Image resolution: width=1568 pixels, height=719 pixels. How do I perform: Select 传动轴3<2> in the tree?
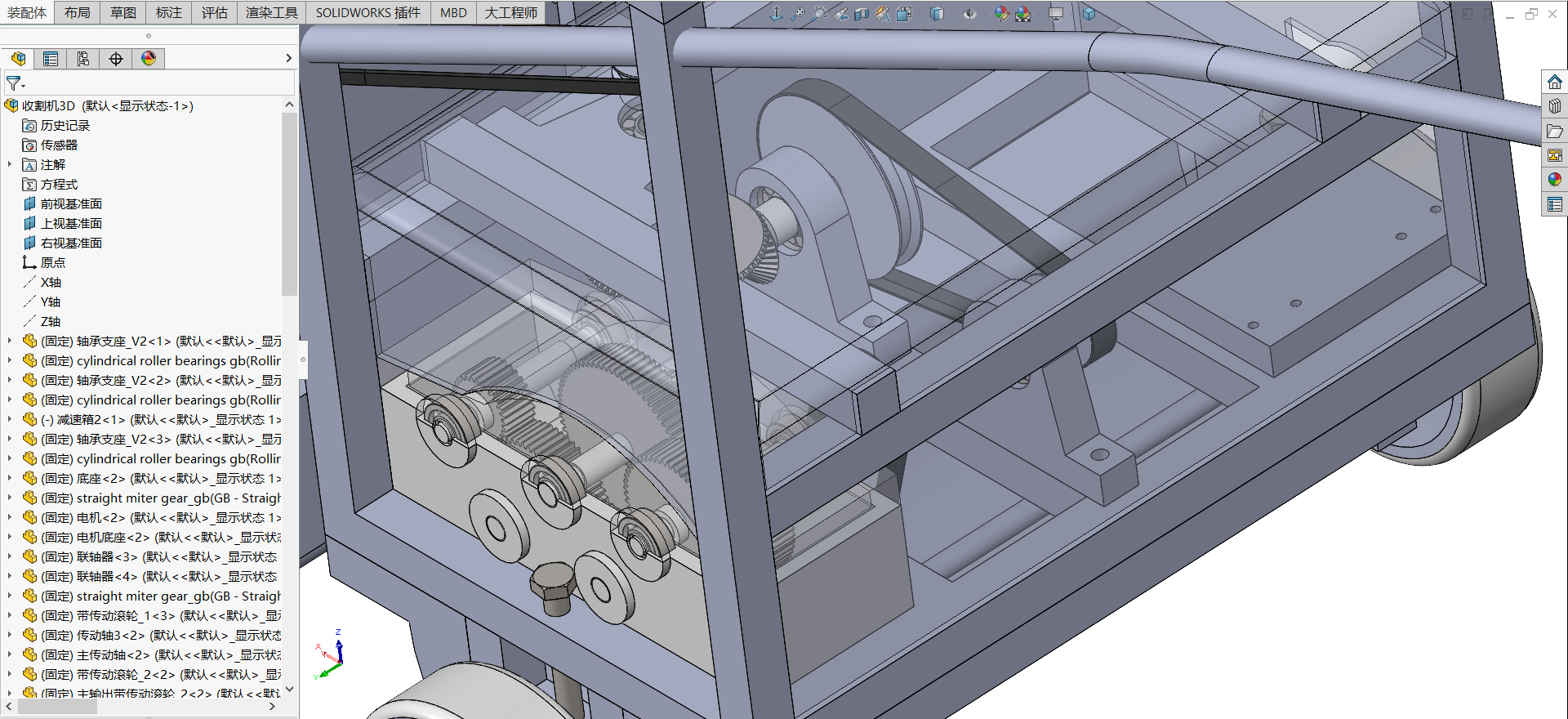click(x=152, y=635)
